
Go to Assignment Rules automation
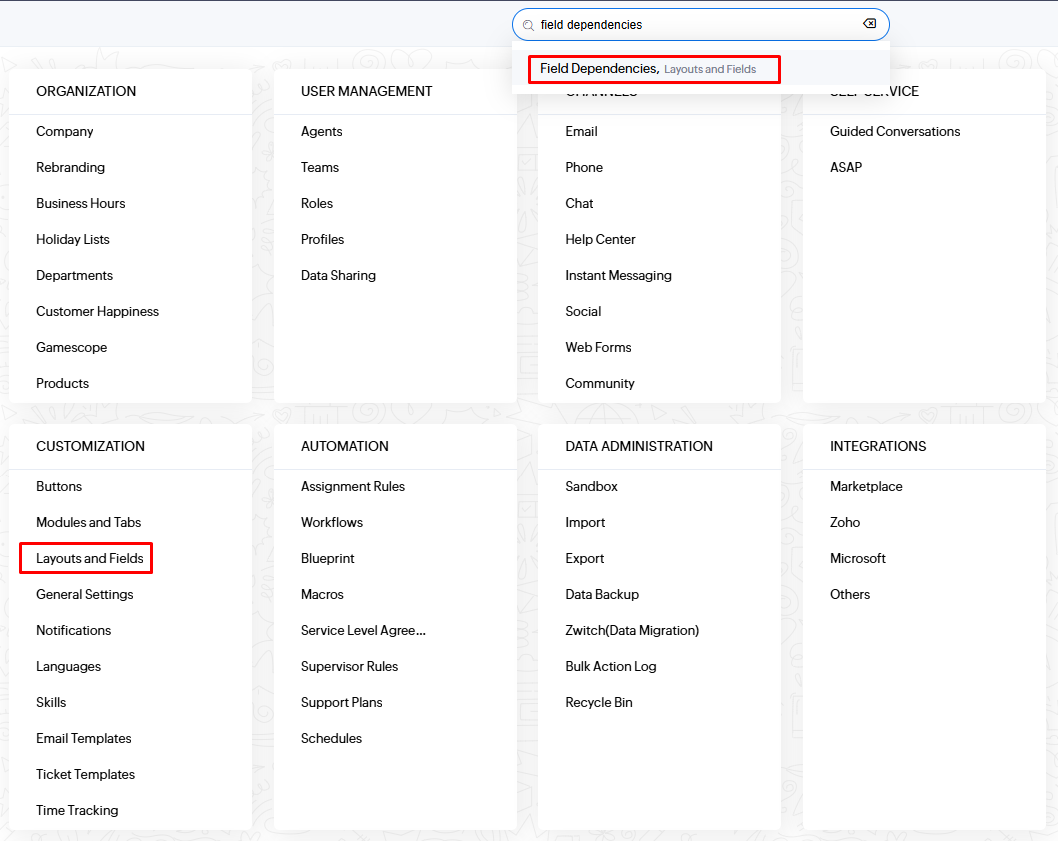(x=353, y=486)
